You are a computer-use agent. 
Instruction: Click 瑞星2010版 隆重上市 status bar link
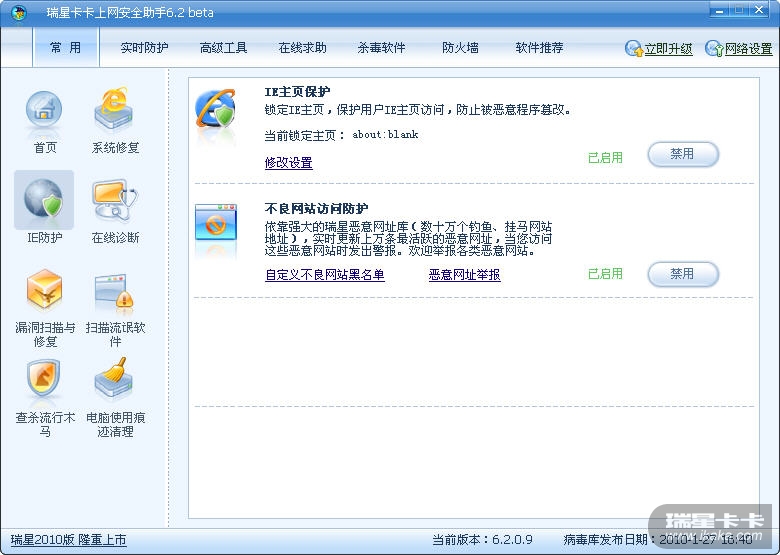coord(69,540)
